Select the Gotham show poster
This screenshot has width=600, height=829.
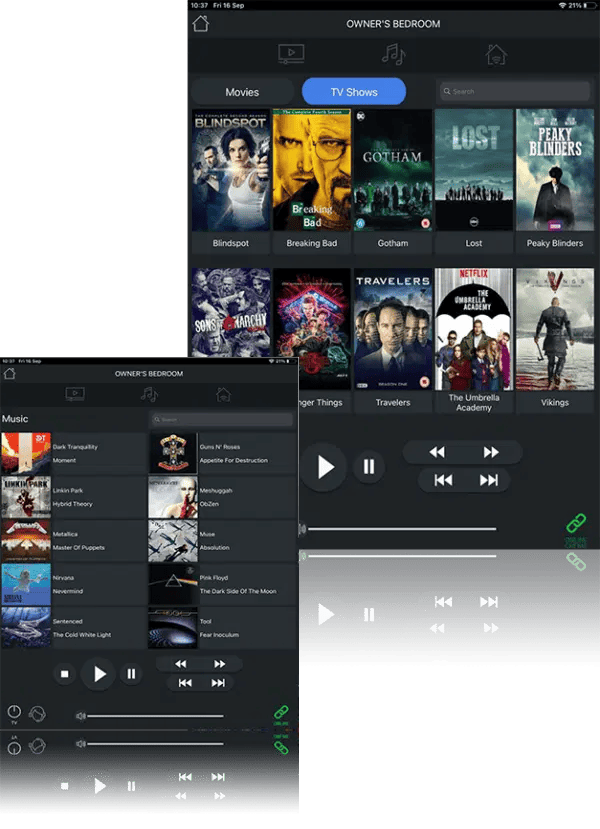(x=393, y=170)
